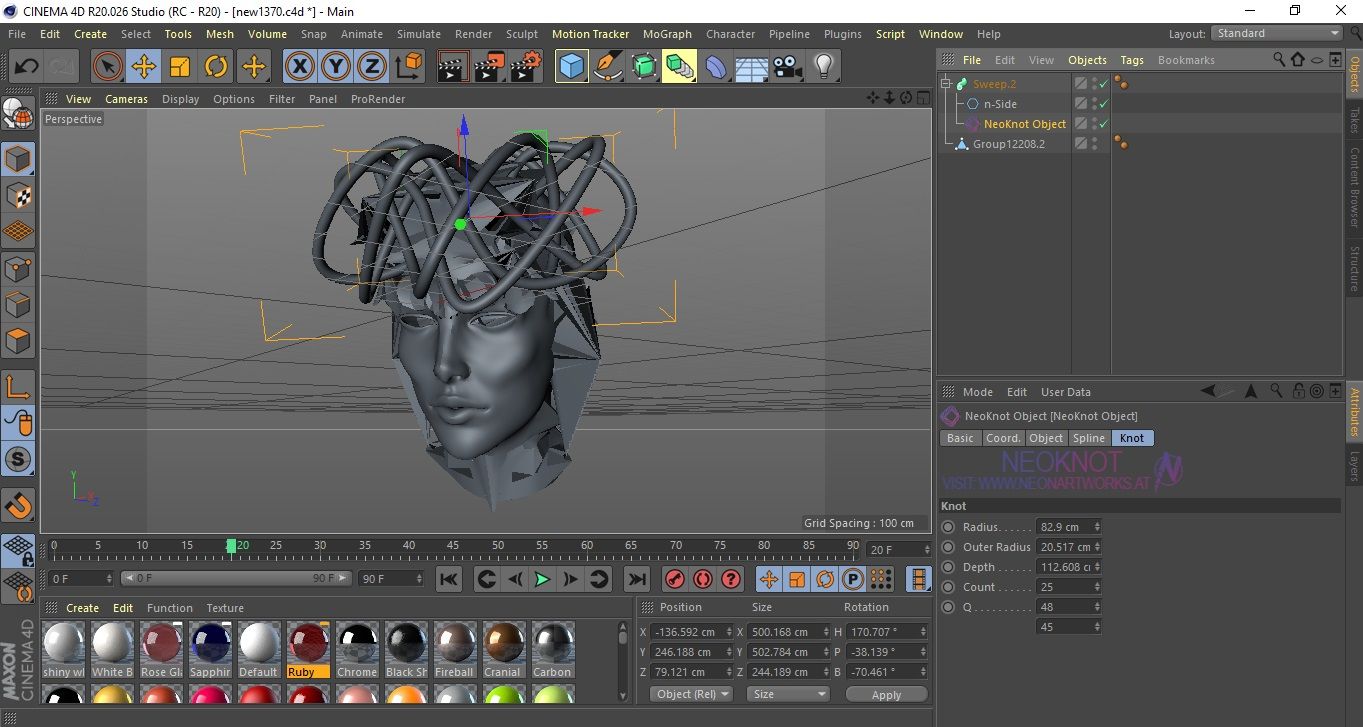Select the Live Selection tool
The image size is (1363, 727).
pyautogui.click(x=108, y=67)
